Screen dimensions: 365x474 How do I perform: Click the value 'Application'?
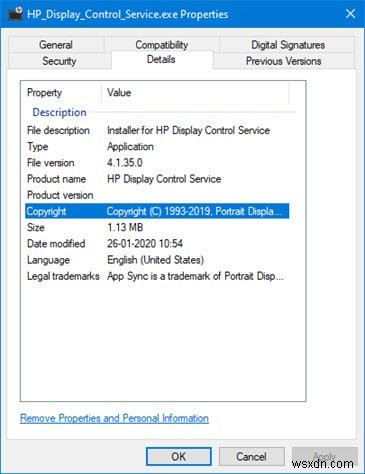click(130, 147)
